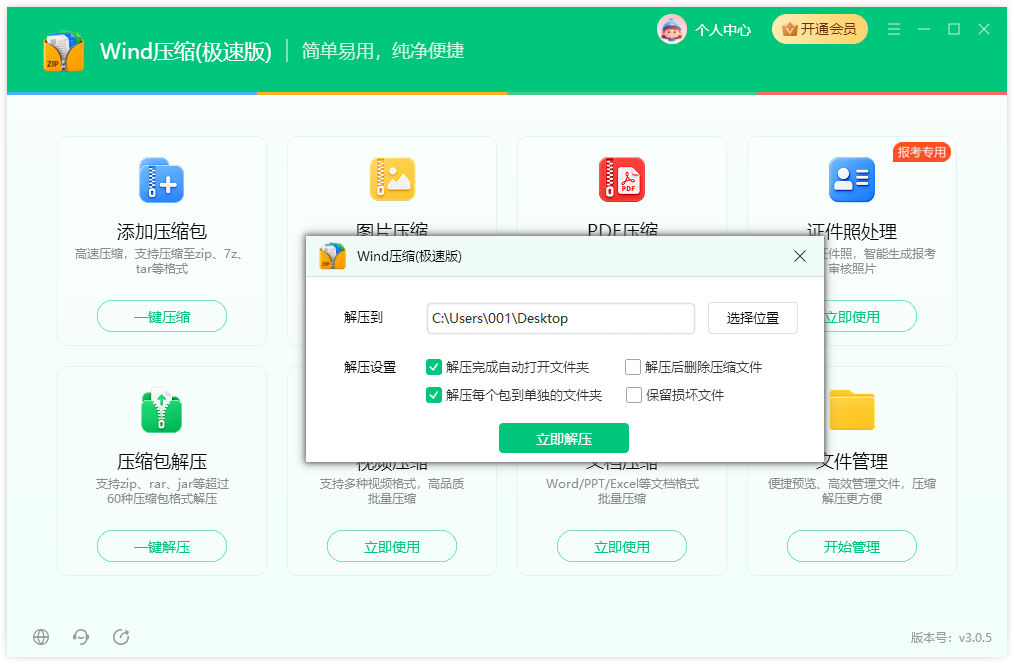Click the 一键压缩 button
This screenshot has width=1014, height=664.
point(162,317)
